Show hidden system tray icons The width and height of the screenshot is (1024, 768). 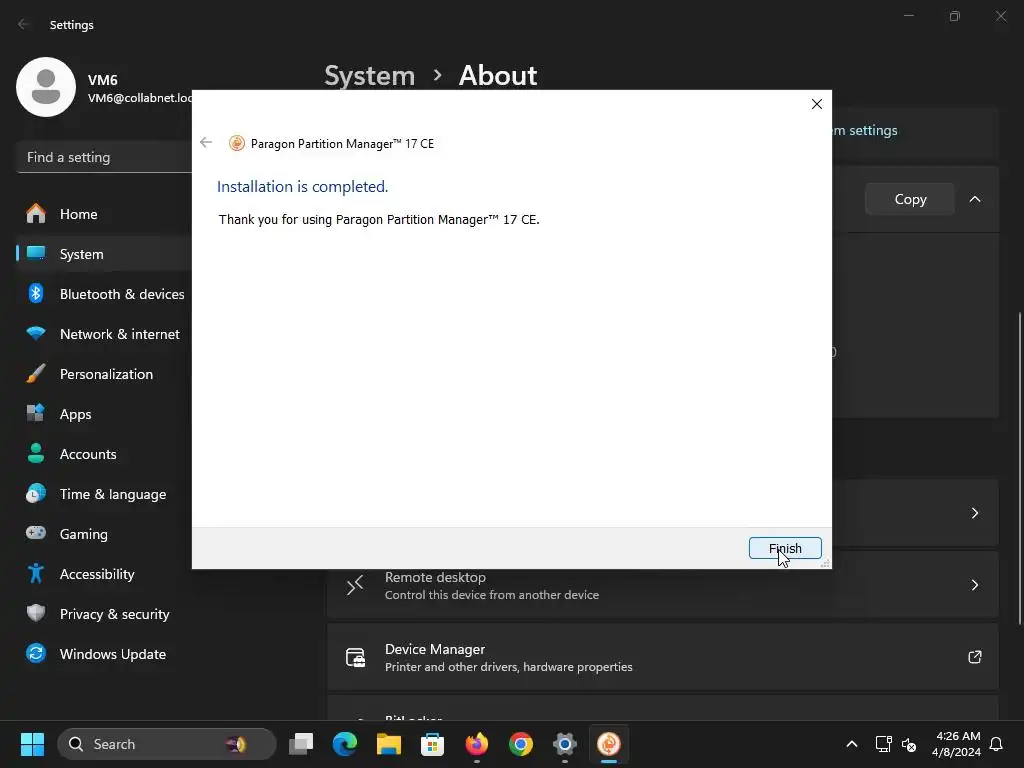(x=852, y=744)
